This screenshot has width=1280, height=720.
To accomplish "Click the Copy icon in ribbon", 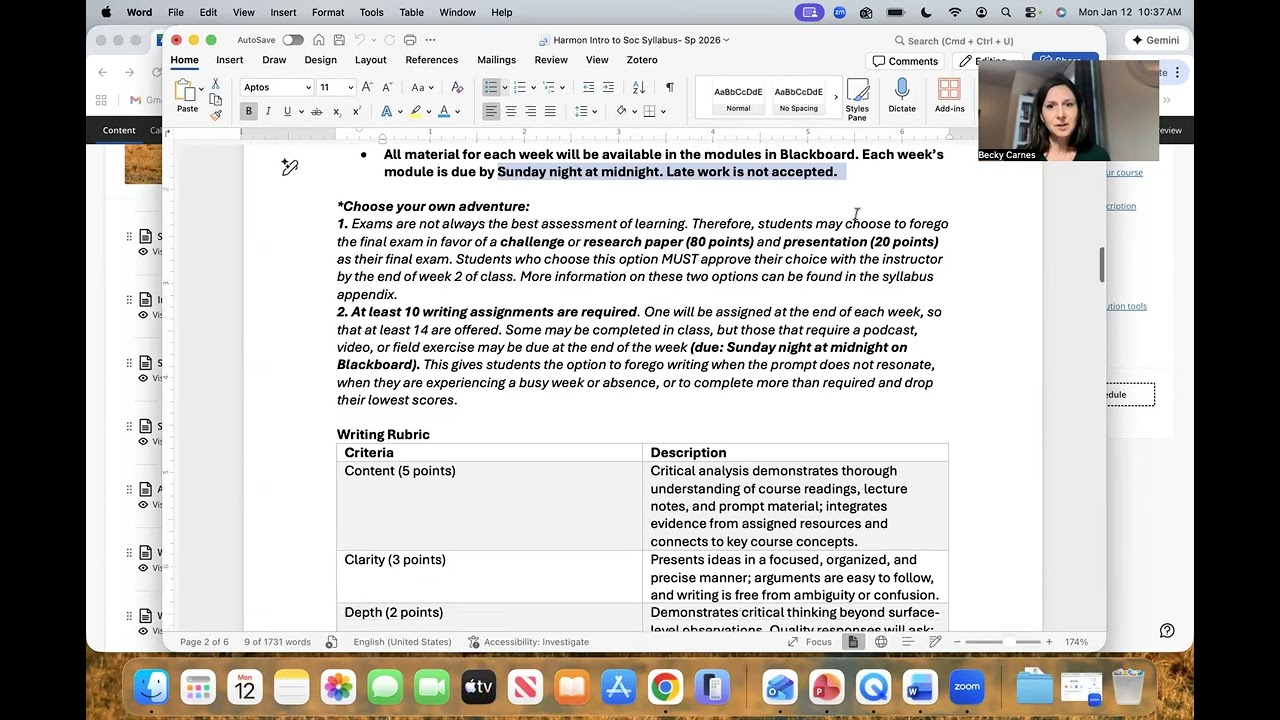I will tap(215, 100).
